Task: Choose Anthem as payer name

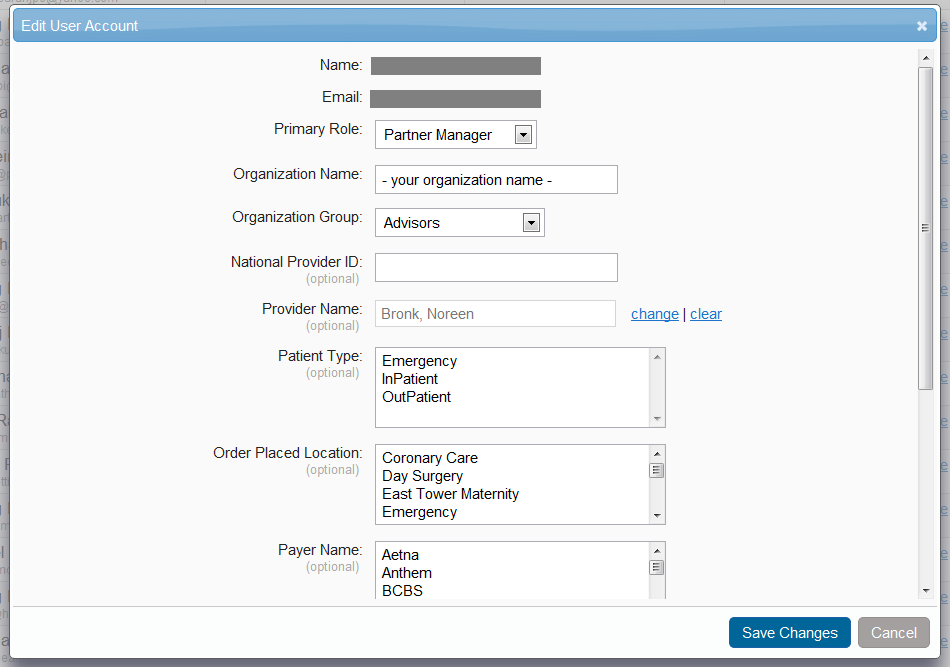Action: tap(407, 573)
